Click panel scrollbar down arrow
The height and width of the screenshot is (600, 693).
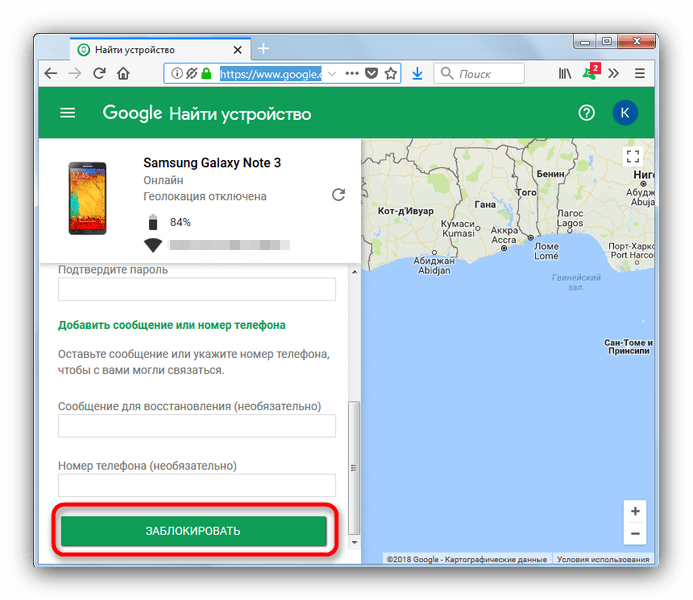click(x=354, y=542)
